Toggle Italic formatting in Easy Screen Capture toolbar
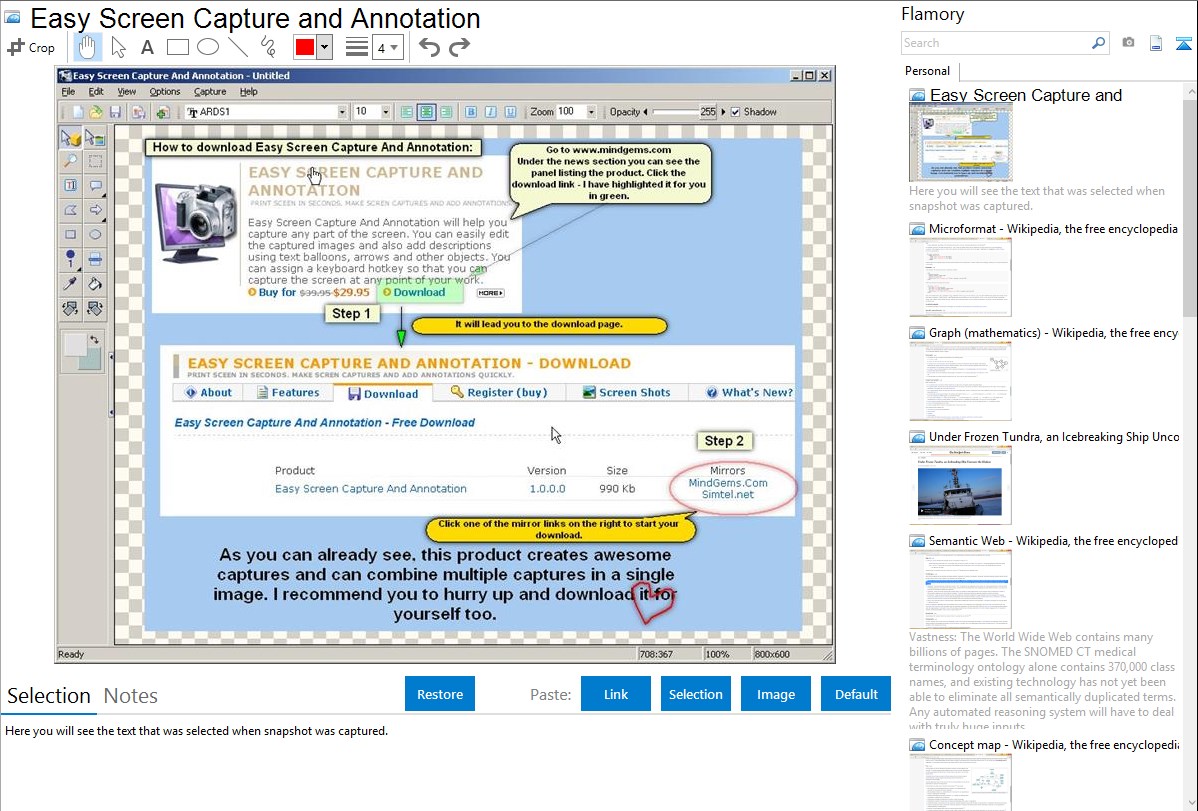 [491, 112]
